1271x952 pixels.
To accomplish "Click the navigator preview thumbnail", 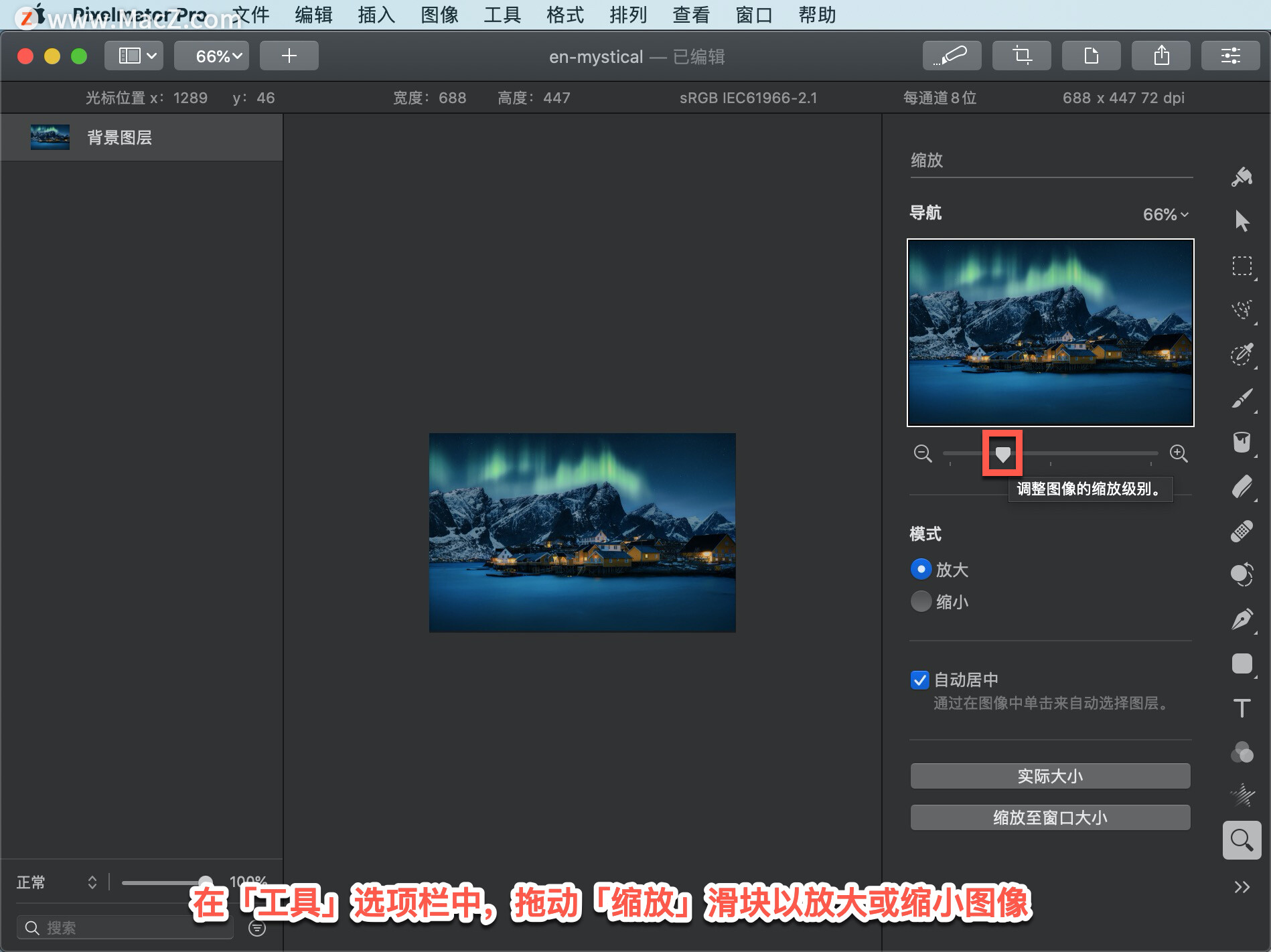I will click(1050, 333).
